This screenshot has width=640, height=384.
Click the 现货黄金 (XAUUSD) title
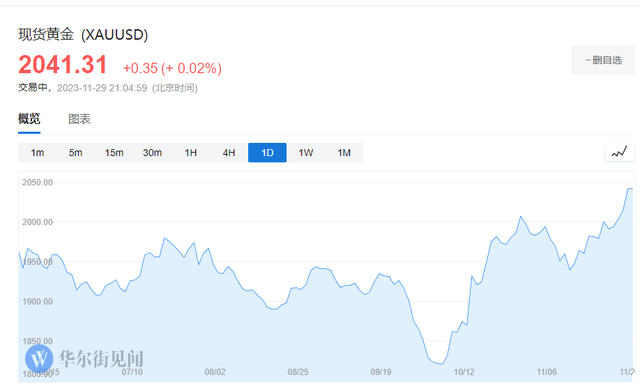click(x=83, y=34)
